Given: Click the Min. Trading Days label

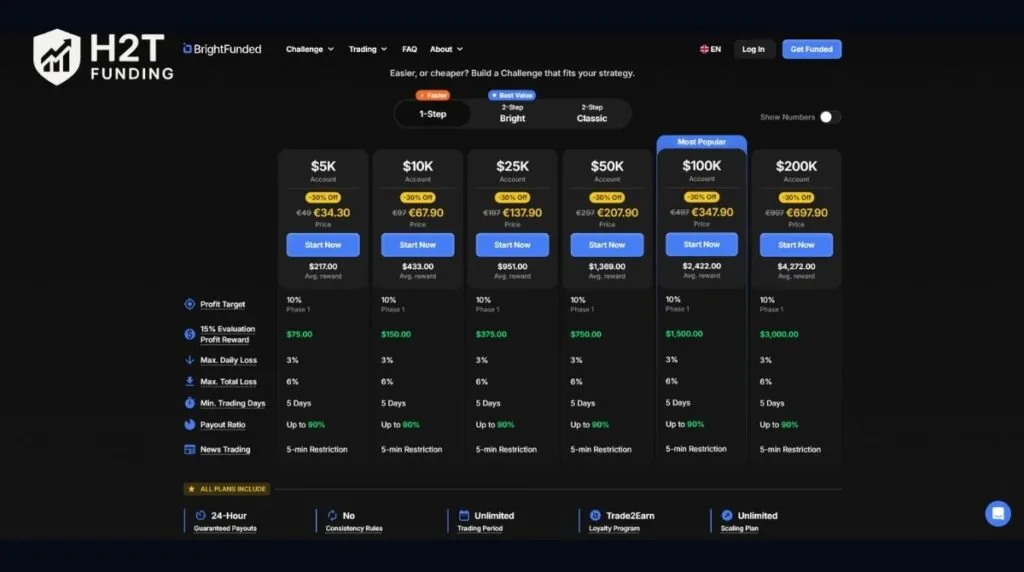Looking at the screenshot, I should [232, 403].
